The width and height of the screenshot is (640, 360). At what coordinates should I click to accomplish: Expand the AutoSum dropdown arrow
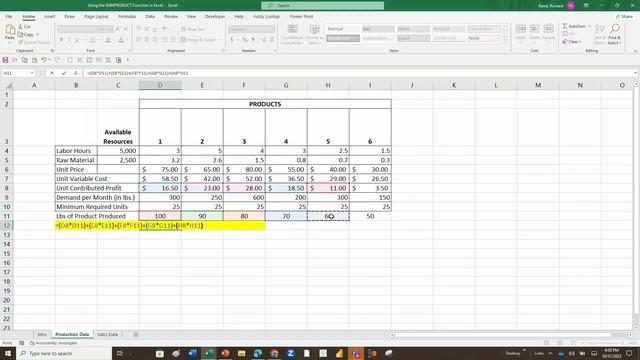pyautogui.click(x=590, y=26)
